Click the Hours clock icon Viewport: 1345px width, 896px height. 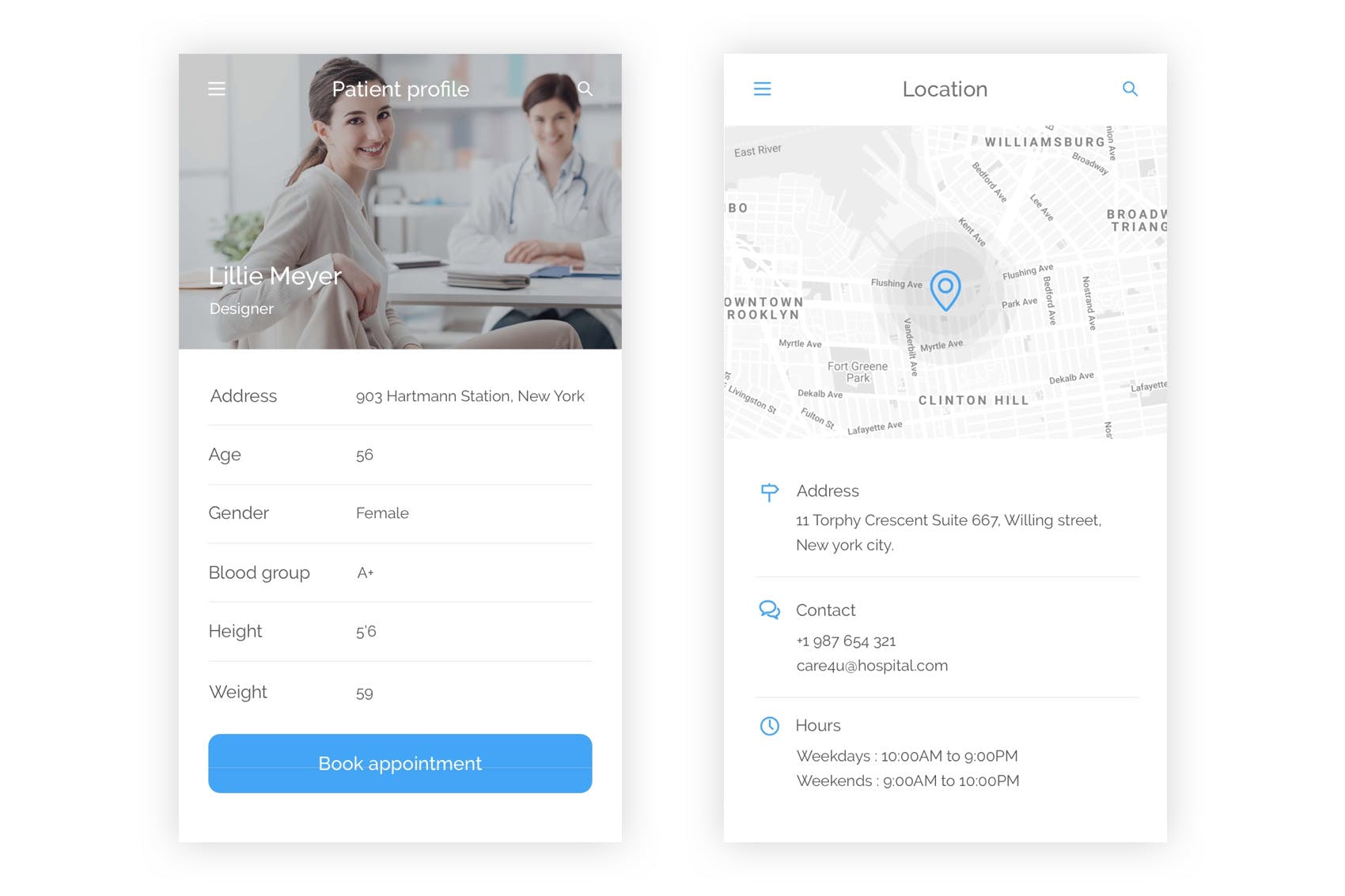(x=768, y=726)
